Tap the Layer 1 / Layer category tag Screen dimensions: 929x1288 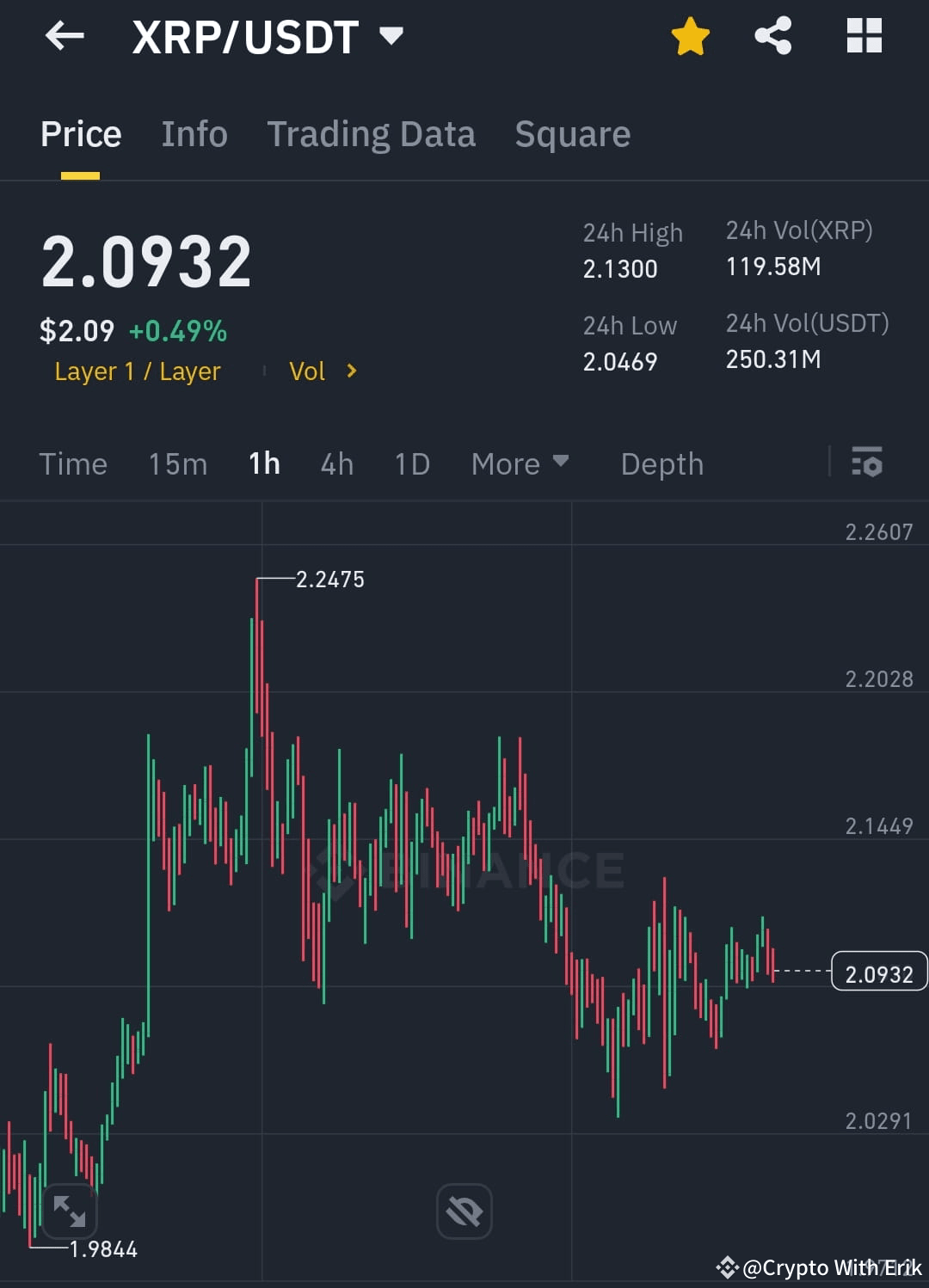138,371
